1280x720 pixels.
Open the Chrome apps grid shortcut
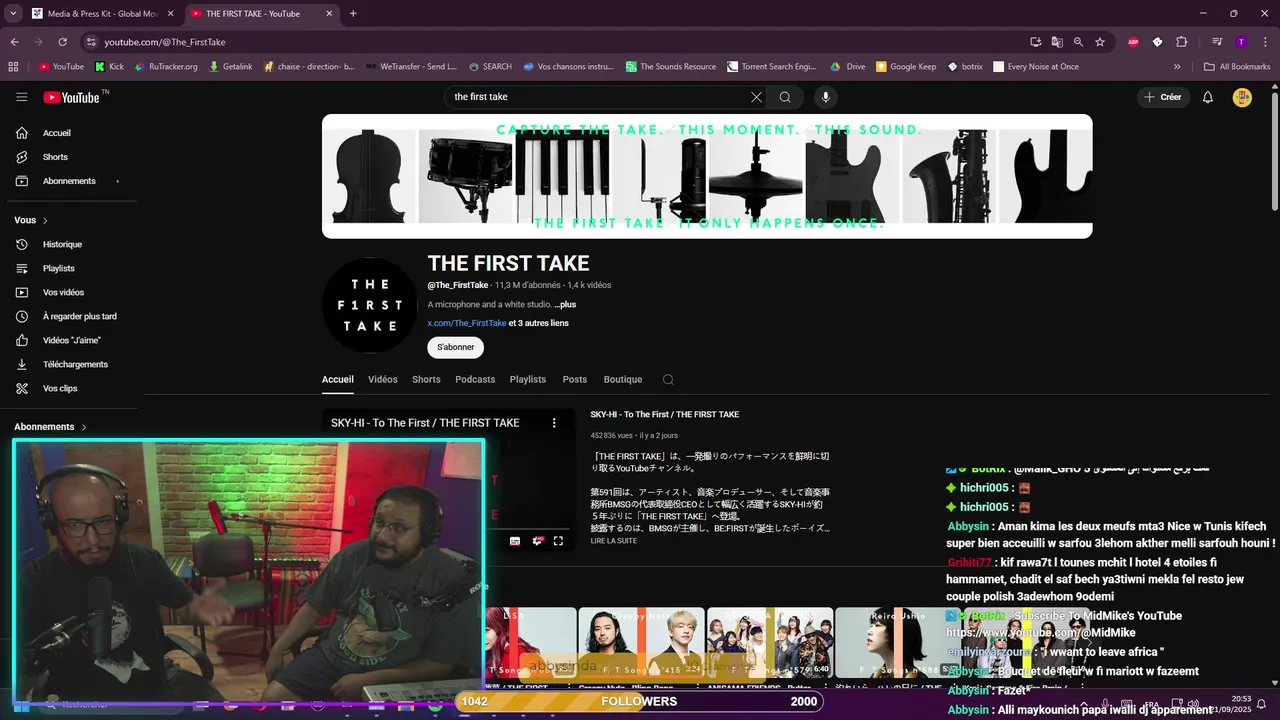coord(13,67)
